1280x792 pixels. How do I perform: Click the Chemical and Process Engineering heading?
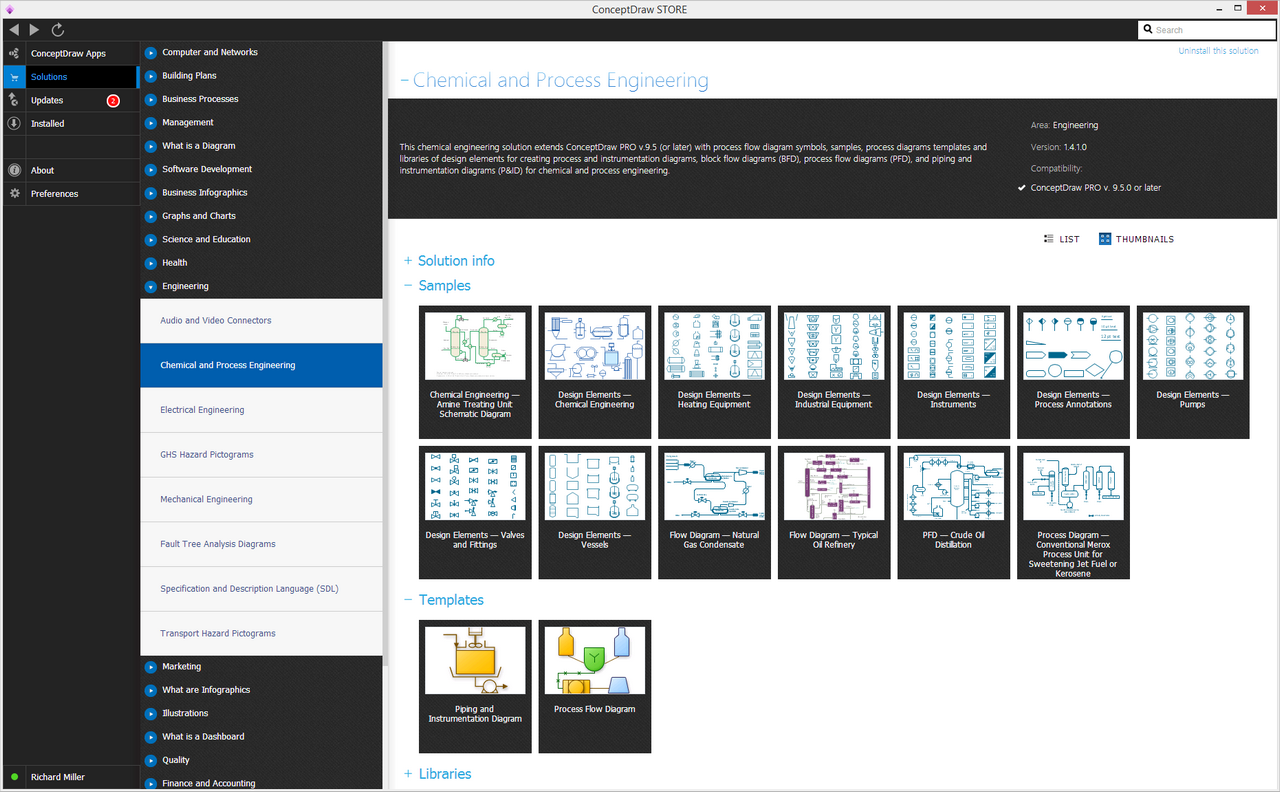click(x=561, y=81)
